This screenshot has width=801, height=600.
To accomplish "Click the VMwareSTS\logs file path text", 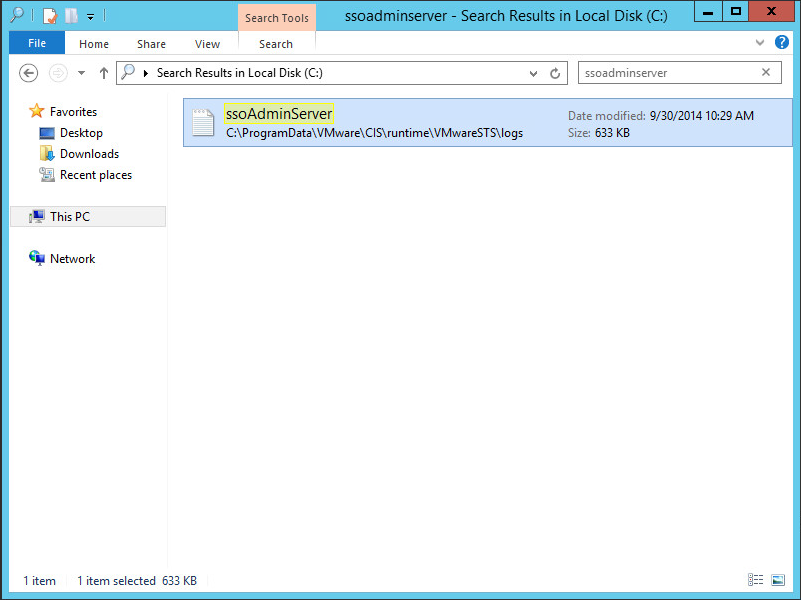I will coord(374,133).
